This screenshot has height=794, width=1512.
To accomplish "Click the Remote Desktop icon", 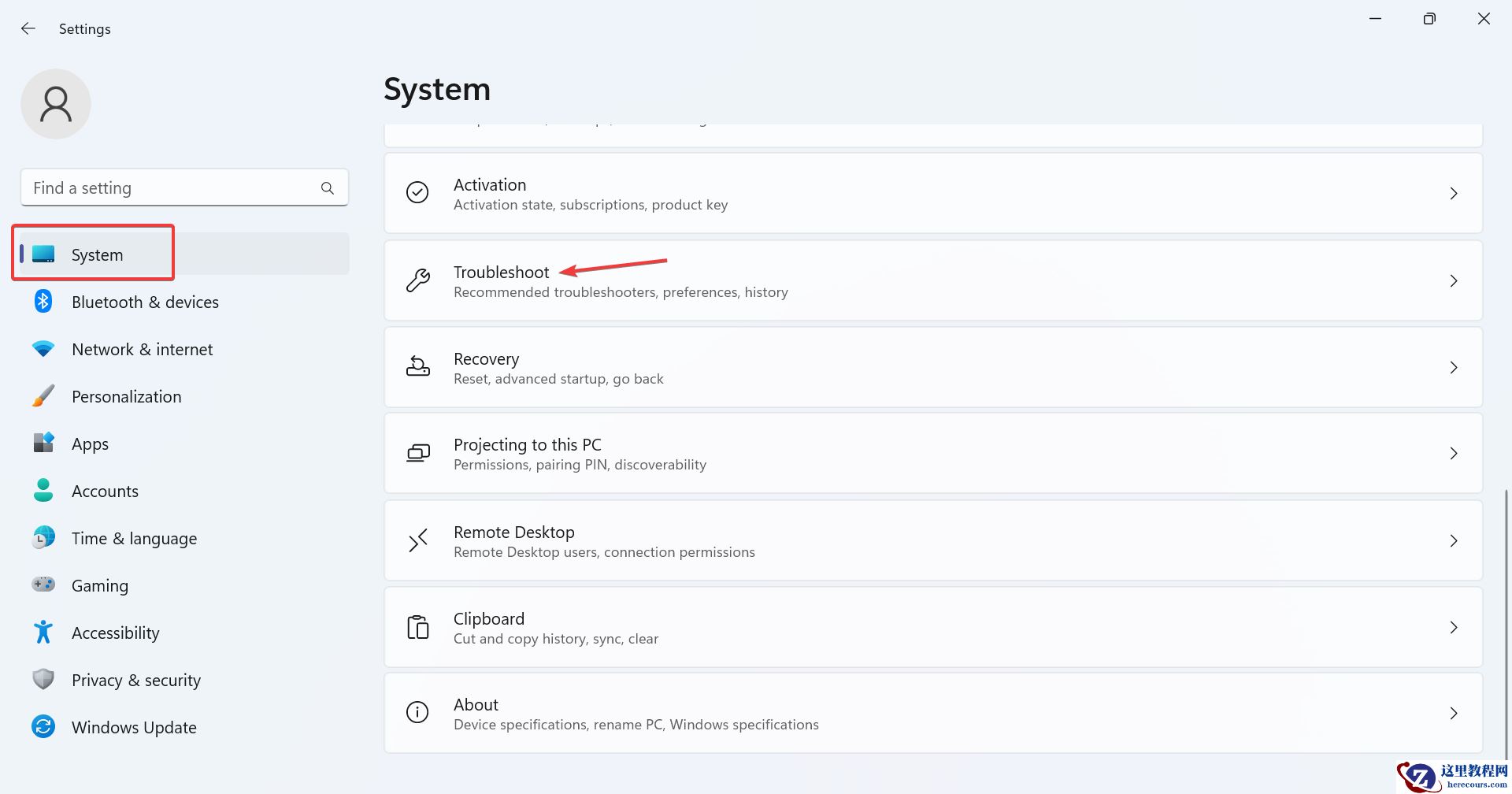I will click(x=417, y=540).
